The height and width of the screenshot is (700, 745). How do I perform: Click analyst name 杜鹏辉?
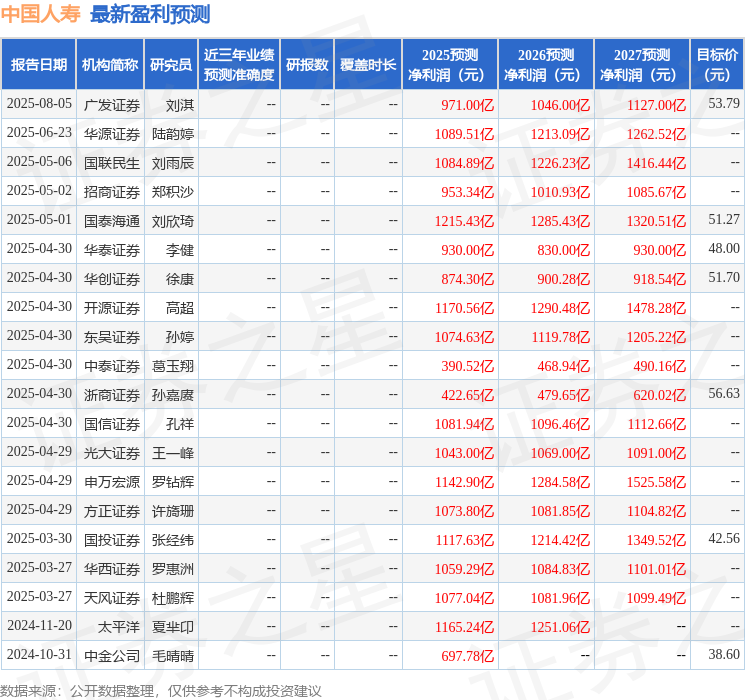[173, 598]
